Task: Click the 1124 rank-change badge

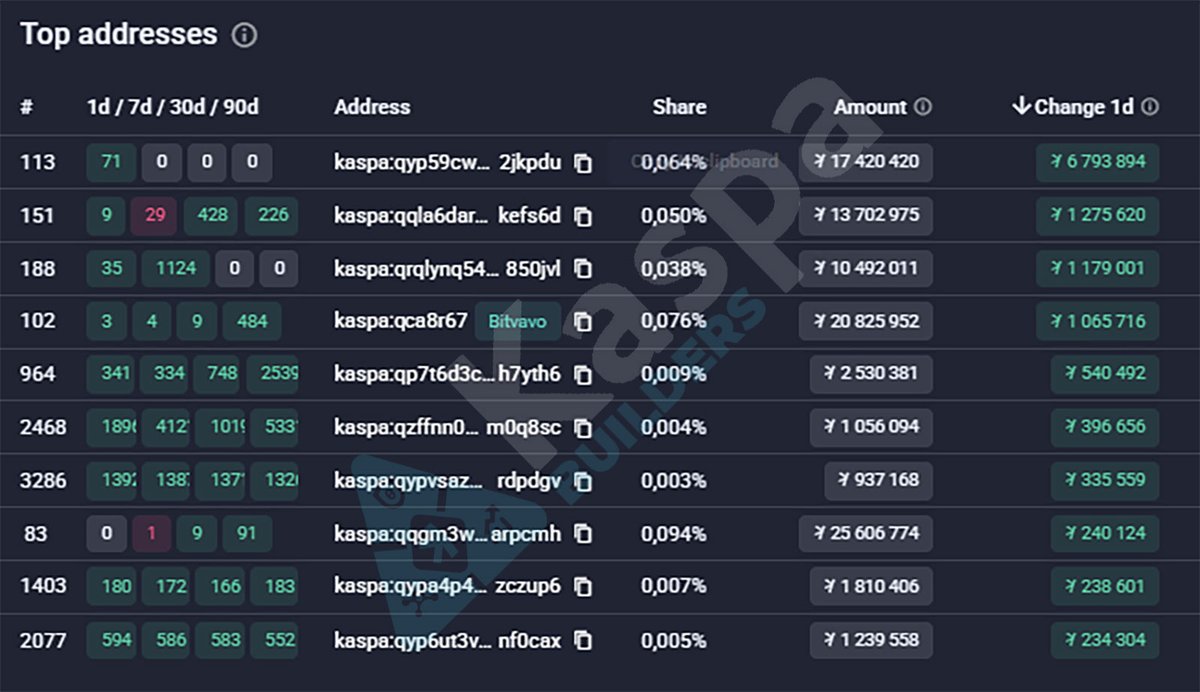Action: [x=176, y=268]
